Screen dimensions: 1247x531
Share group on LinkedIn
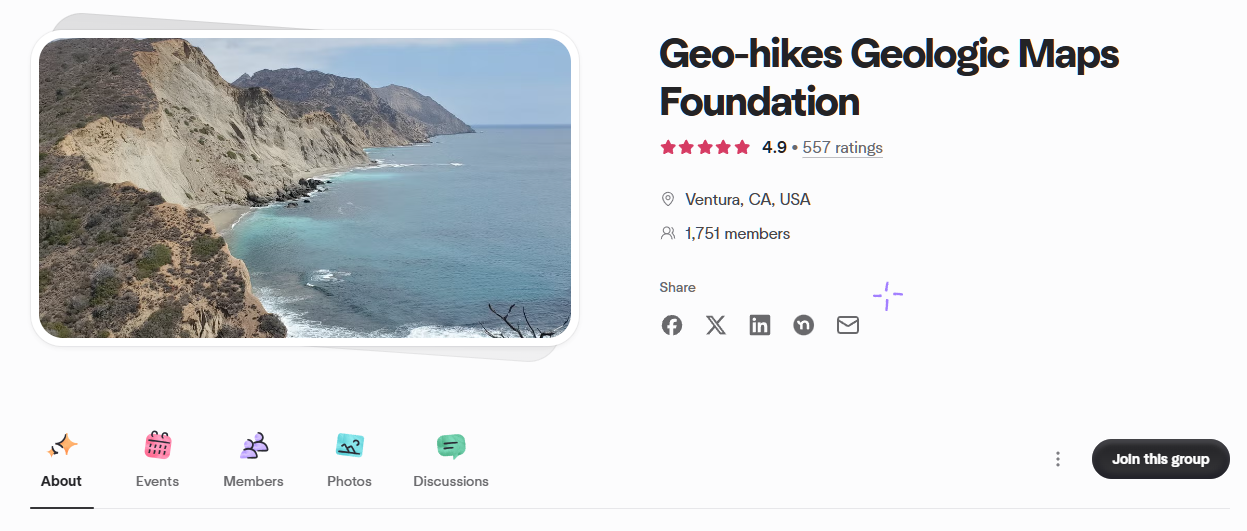click(x=760, y=325)
